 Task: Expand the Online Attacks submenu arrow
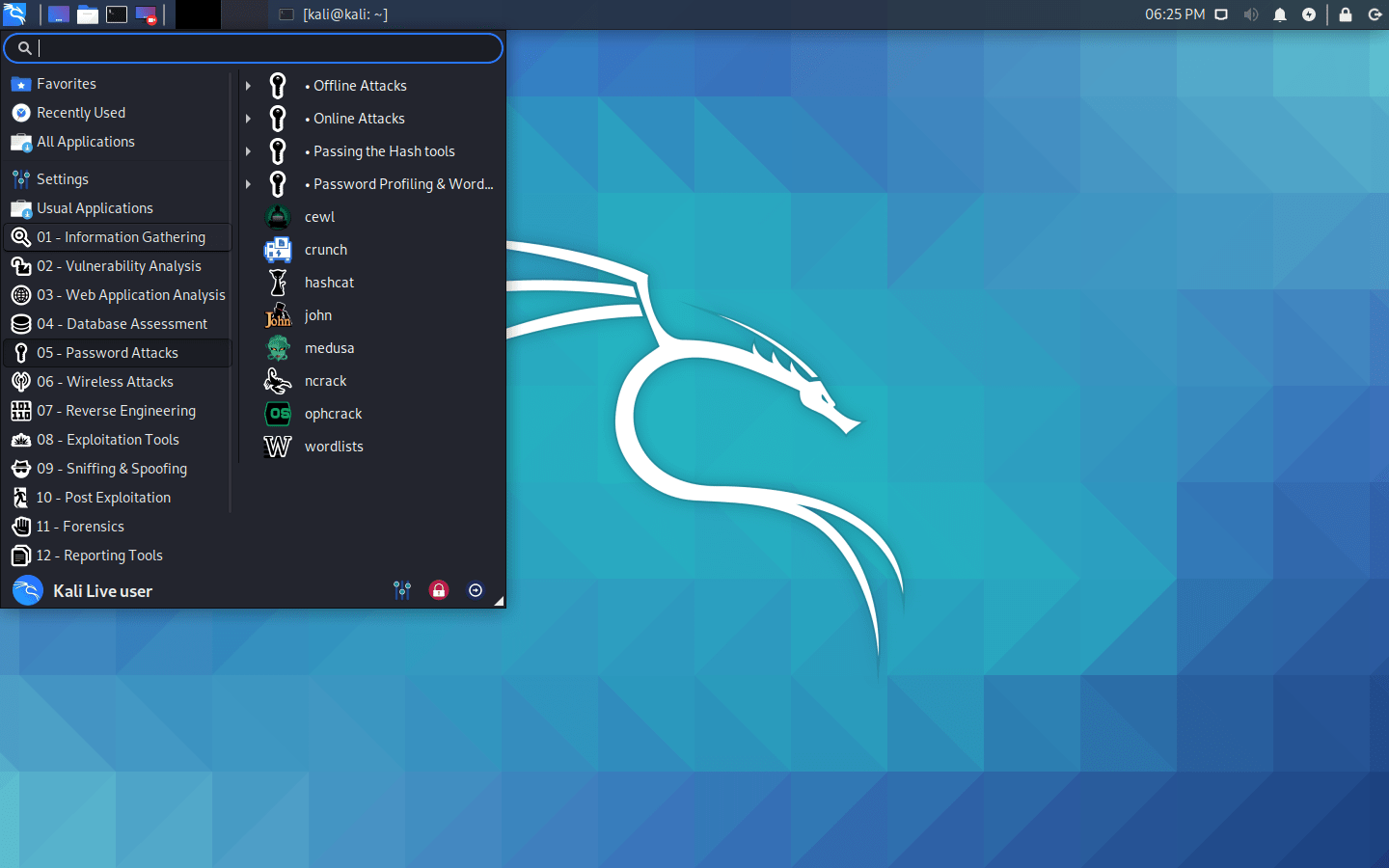click(x=248, y=119)
